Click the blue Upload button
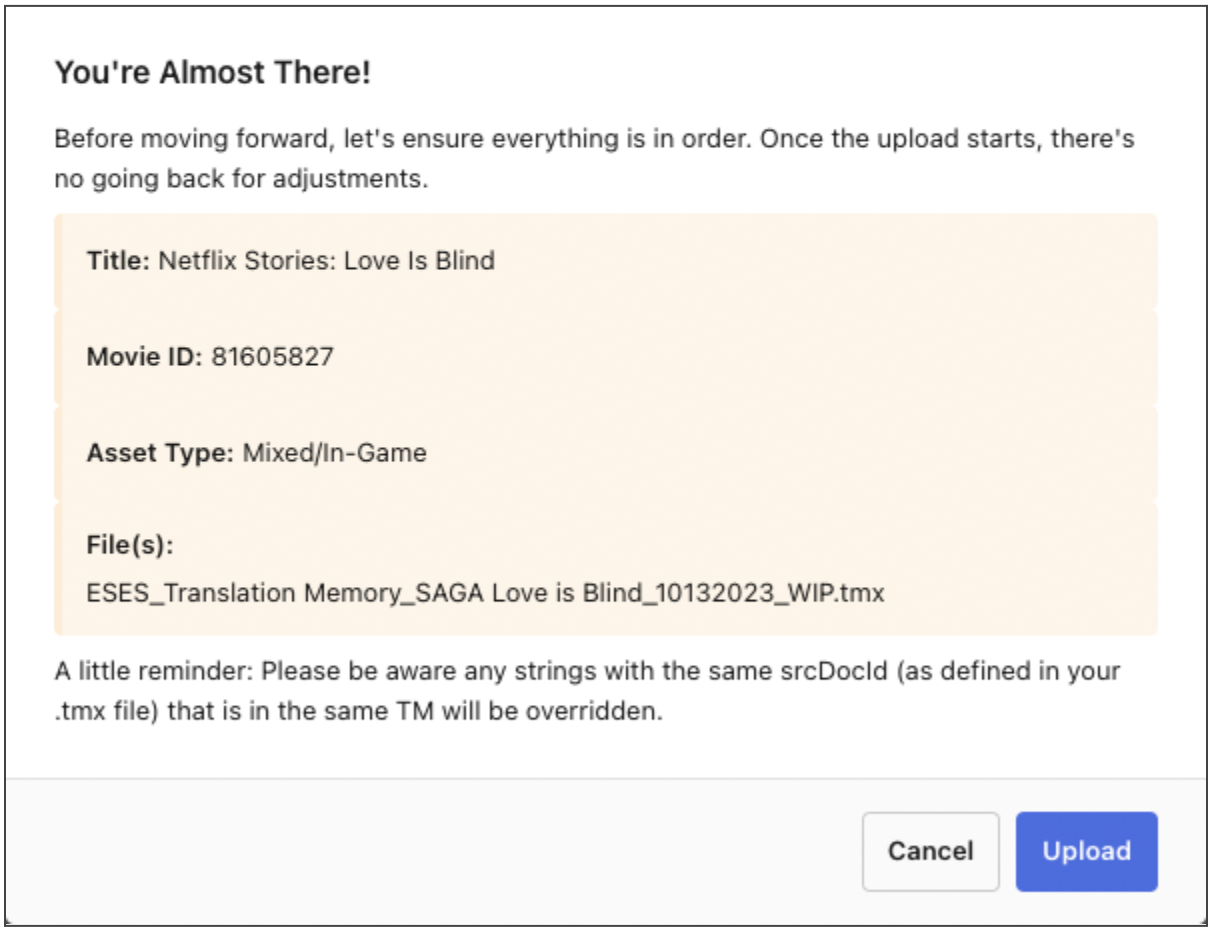The image size is (1216, 934). click(1086, 851)
